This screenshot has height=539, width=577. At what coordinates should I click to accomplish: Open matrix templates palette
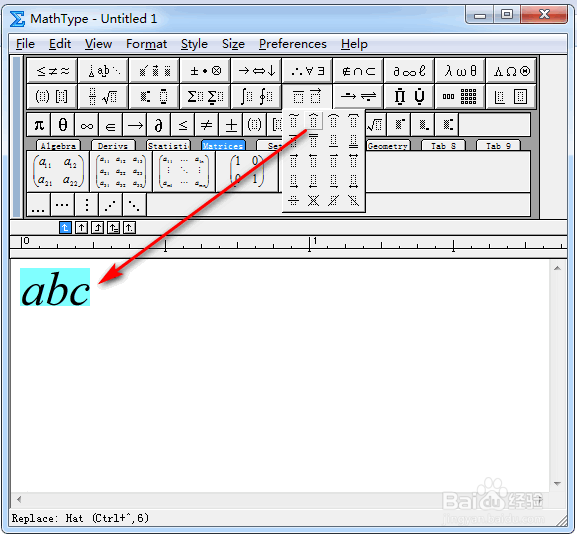460,96
